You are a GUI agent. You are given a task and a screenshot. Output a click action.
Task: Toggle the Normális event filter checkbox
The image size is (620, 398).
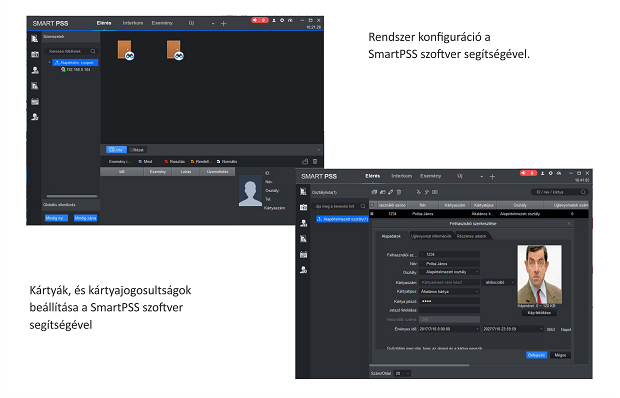click(218, 162)
